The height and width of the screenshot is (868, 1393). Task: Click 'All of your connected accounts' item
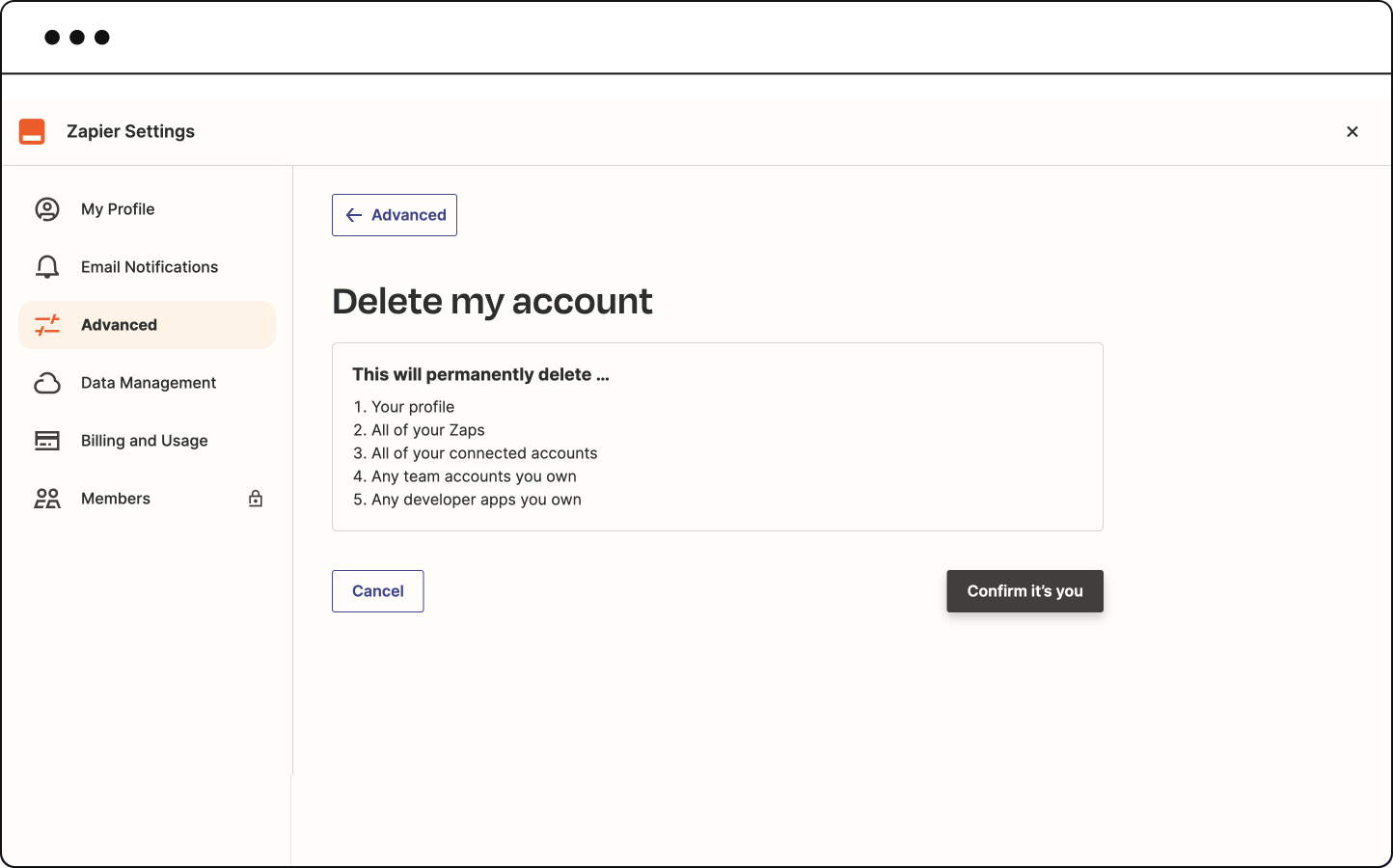(476, 453)
